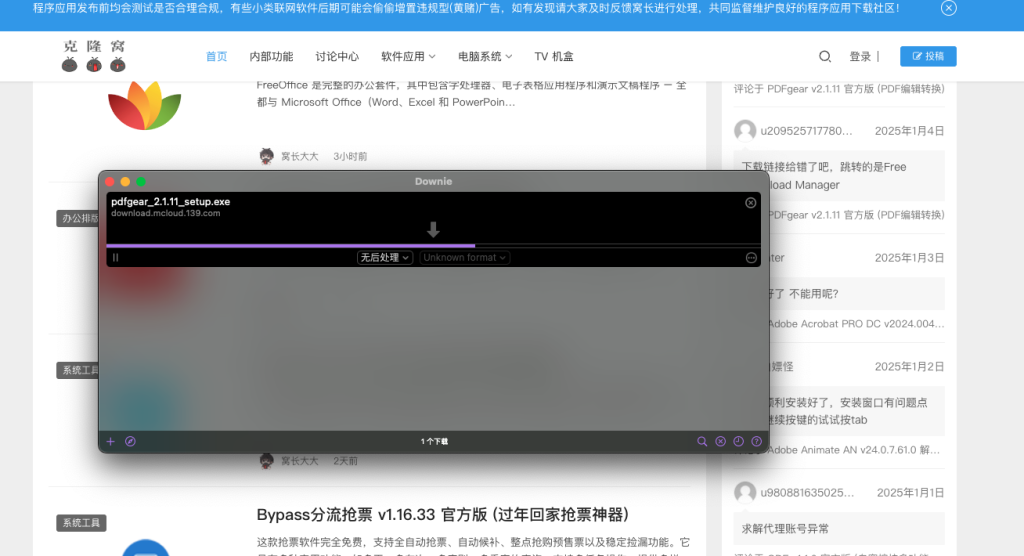Click the 1个下载 status text
Image resolution: width=1024 pixels, height=556 pixels.
[434, 442]
